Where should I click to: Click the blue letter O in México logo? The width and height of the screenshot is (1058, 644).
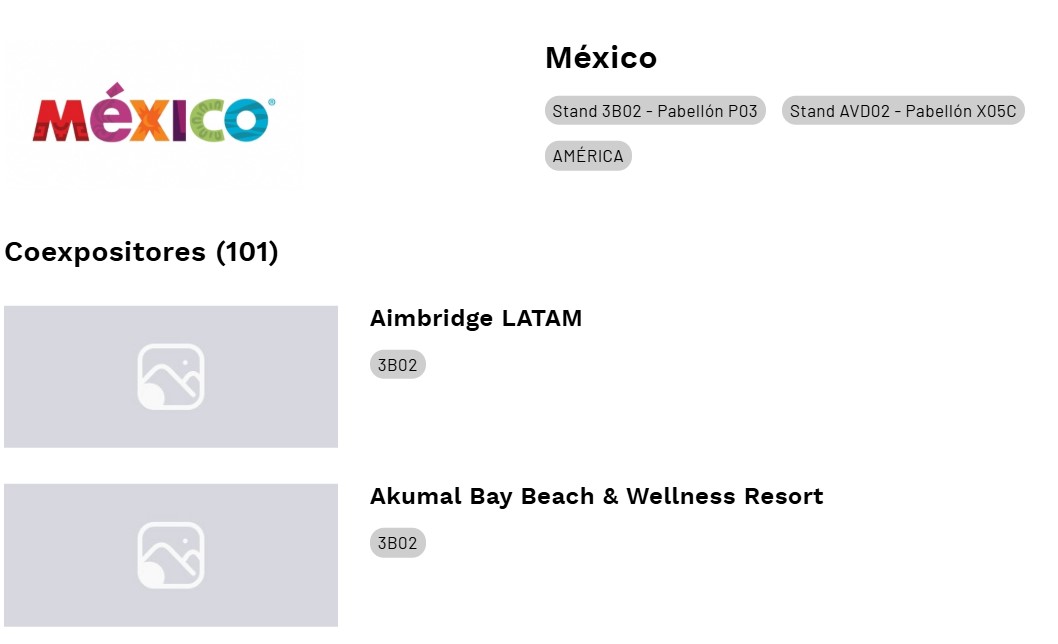244,121
